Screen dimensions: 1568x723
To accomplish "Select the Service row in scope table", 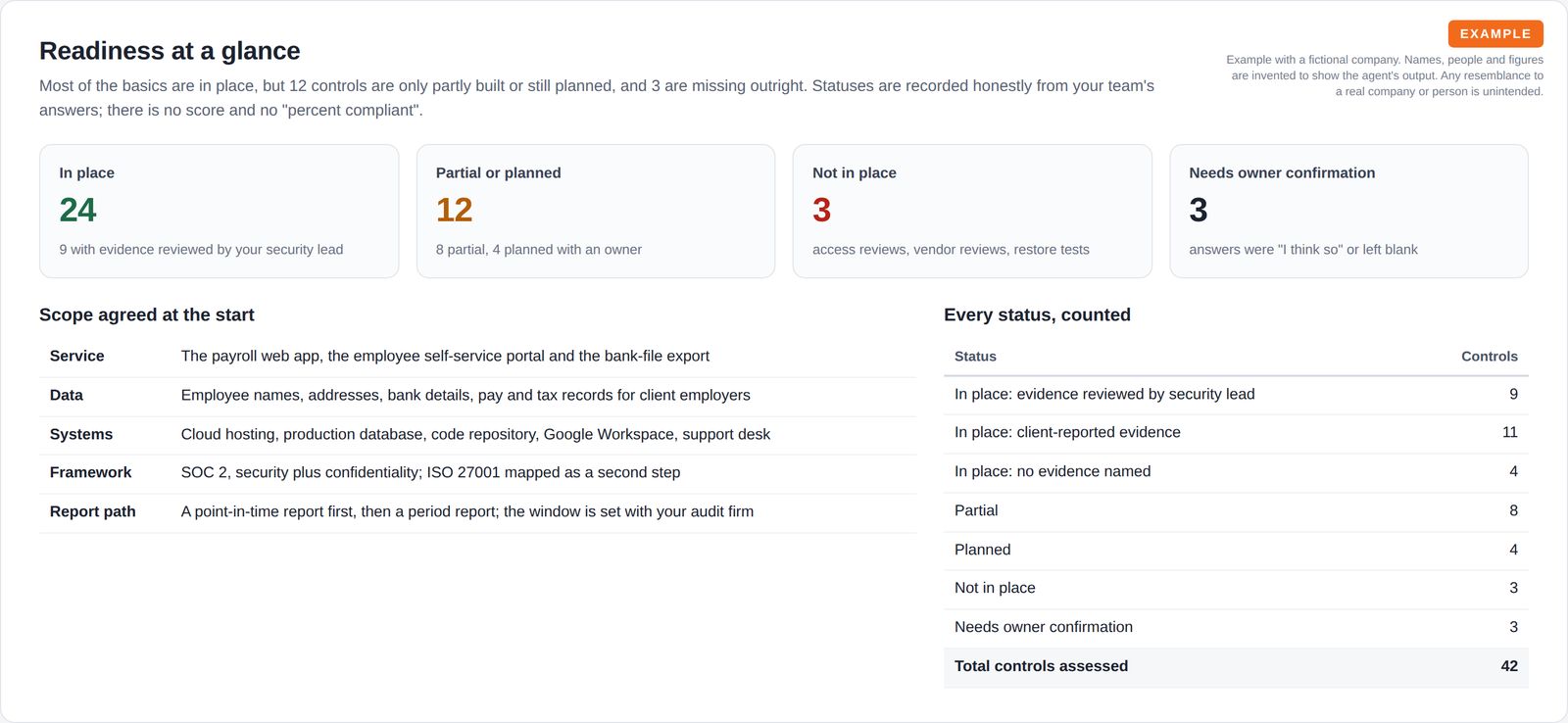I will click(477, 357).
